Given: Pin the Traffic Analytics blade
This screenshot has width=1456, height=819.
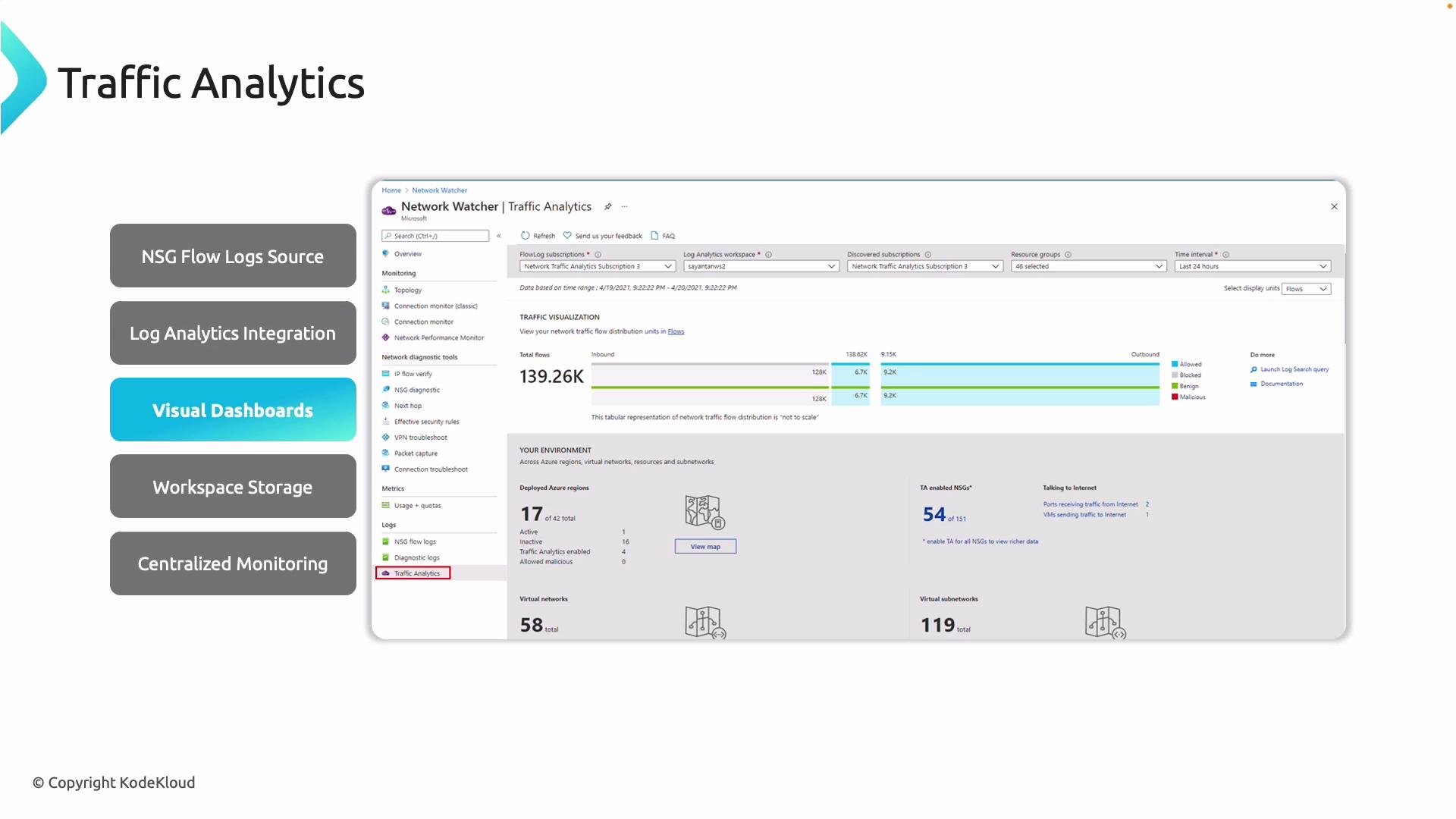Looking at the screenshot, I should pos(607,206).
